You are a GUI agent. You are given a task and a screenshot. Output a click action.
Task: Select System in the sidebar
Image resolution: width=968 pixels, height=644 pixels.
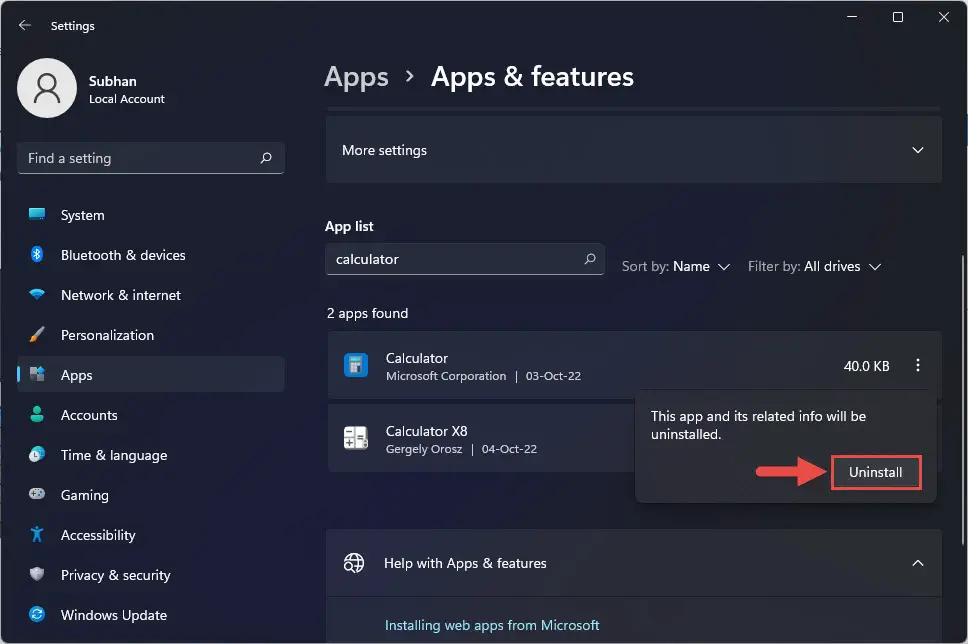(82, 215)
